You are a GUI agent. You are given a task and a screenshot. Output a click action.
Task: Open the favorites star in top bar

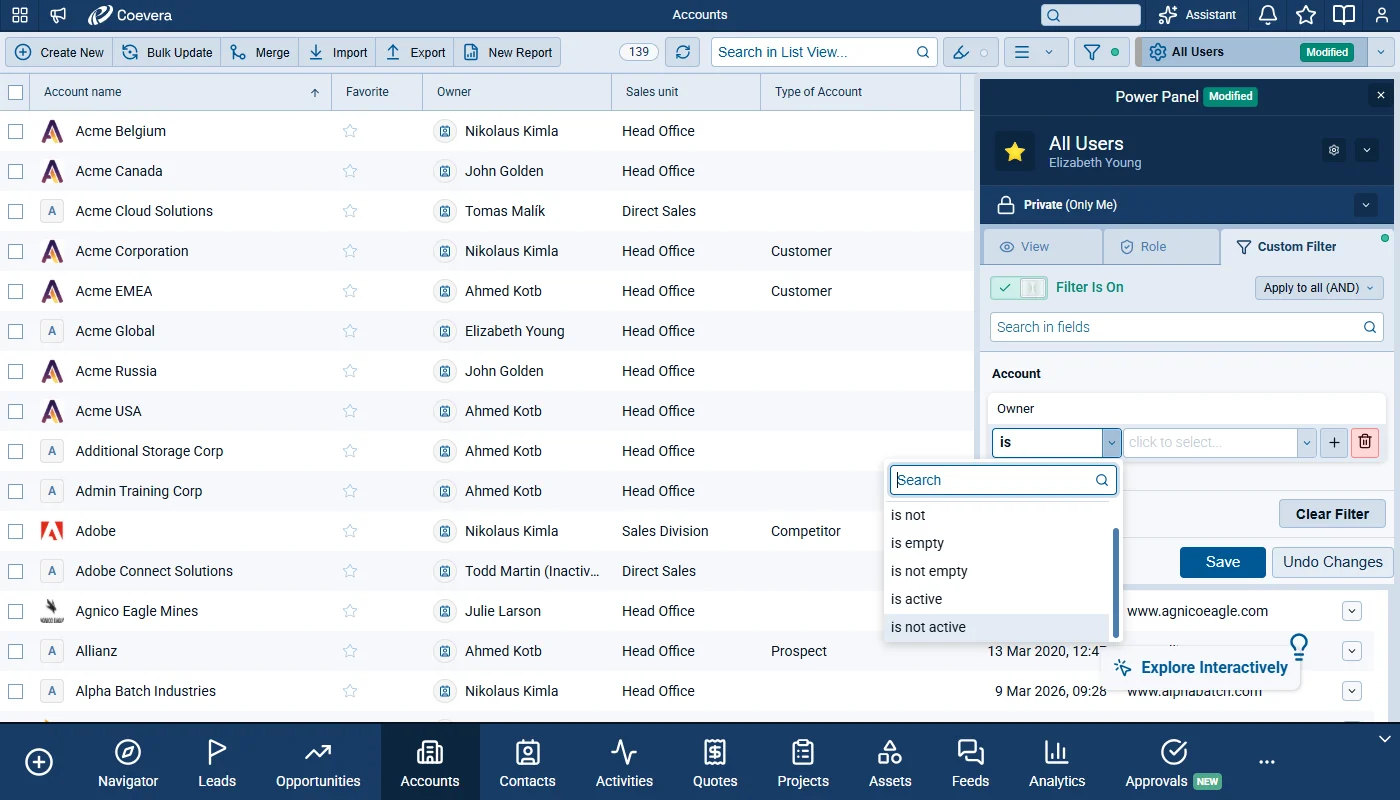[x=1306, y=15]
